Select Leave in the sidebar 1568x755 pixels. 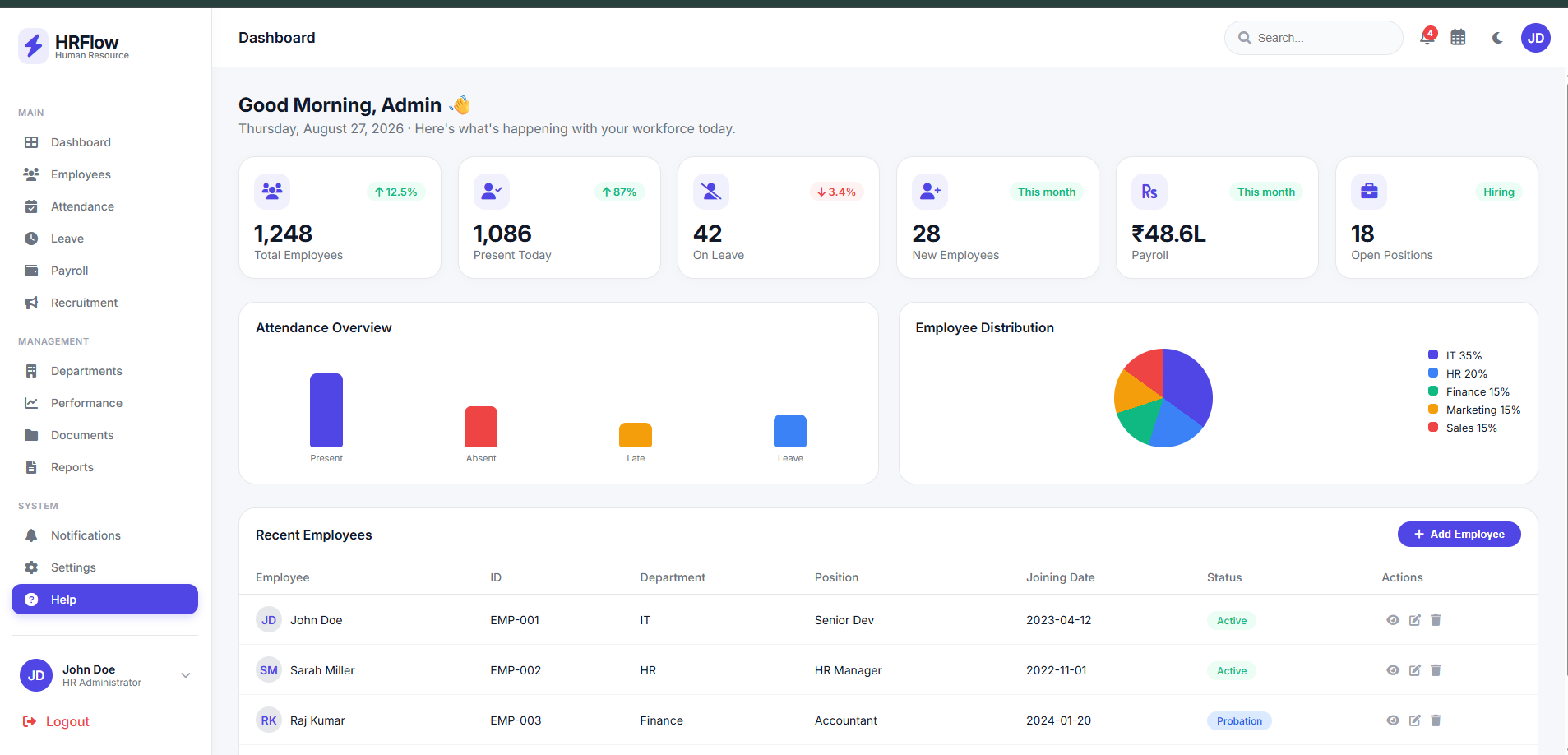(104, 239)
